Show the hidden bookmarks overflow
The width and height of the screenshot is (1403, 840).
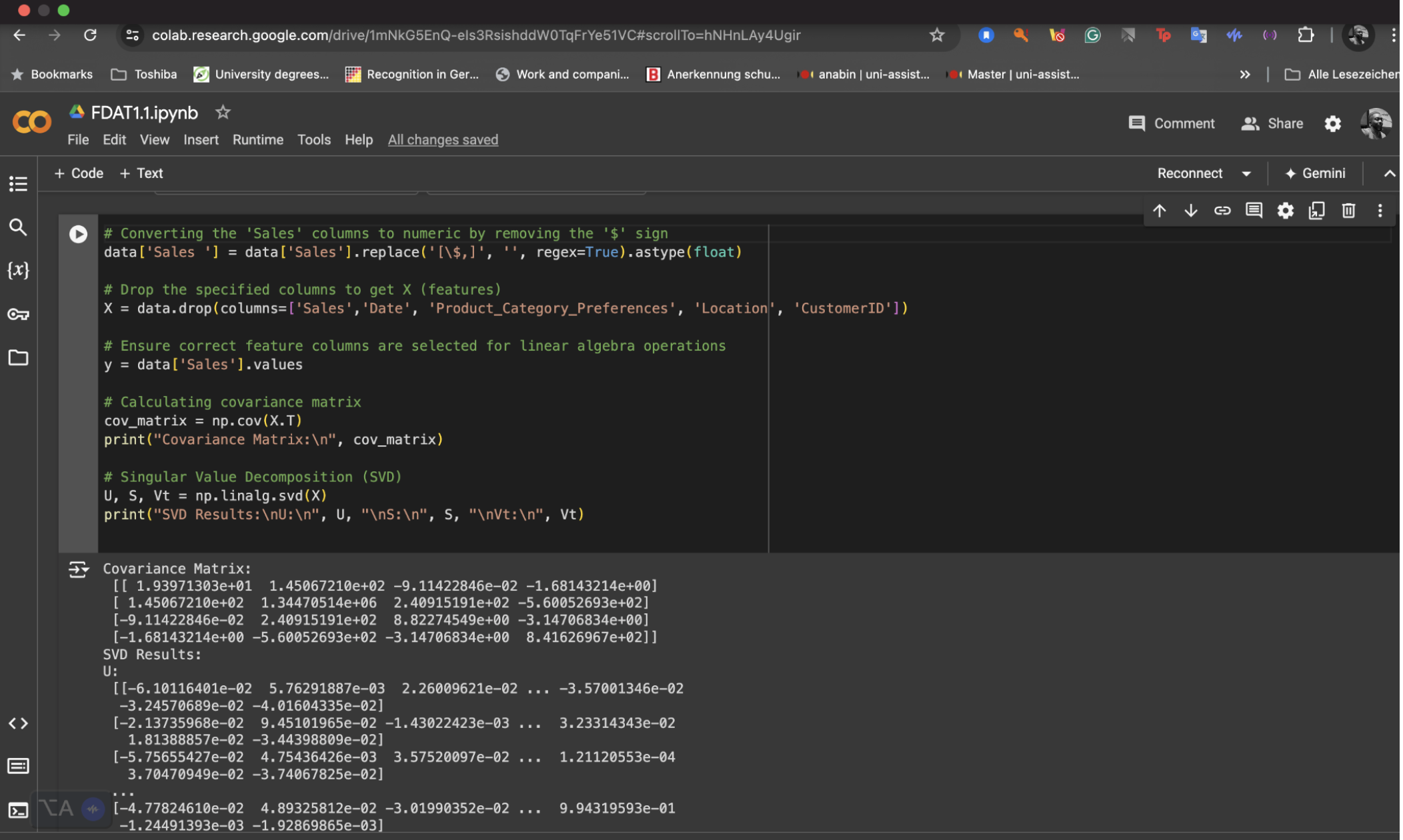click(1244, 75)
